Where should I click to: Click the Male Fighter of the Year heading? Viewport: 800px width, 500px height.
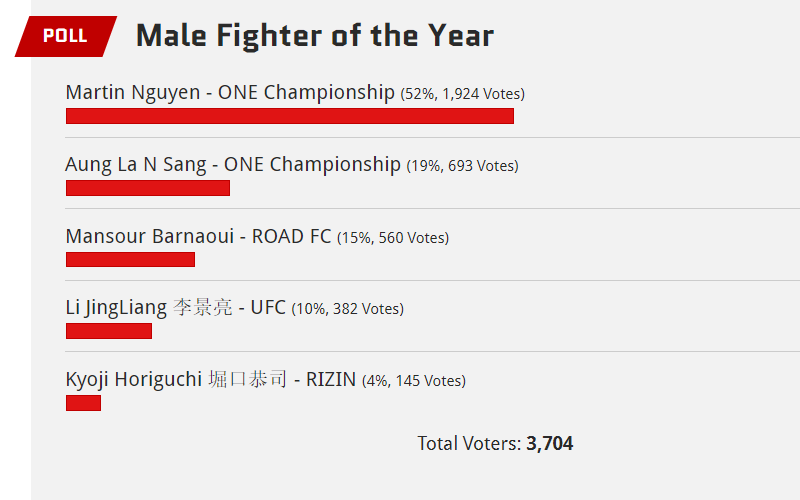pos(315,36)
